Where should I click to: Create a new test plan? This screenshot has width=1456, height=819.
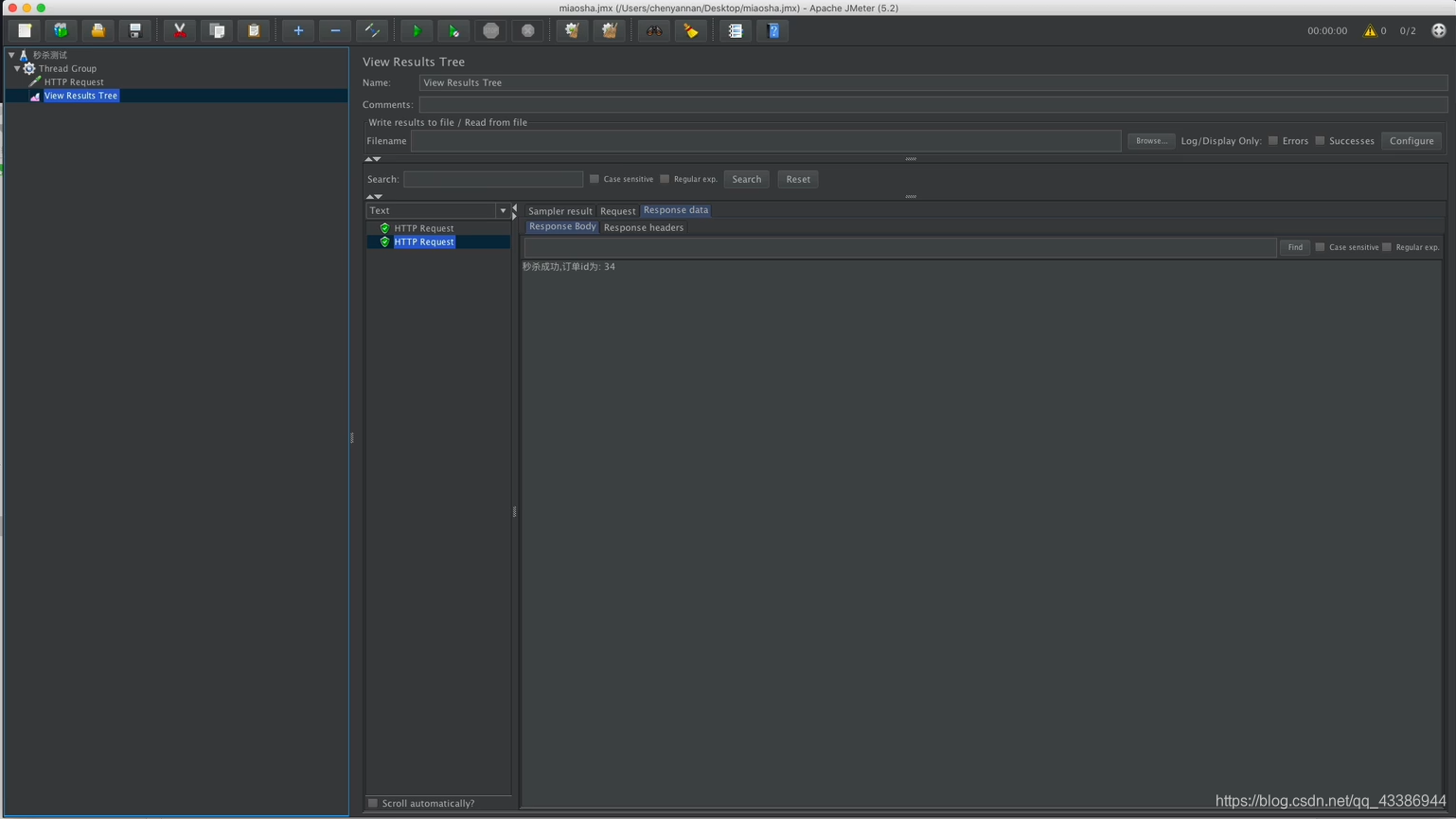pos(25,30)
